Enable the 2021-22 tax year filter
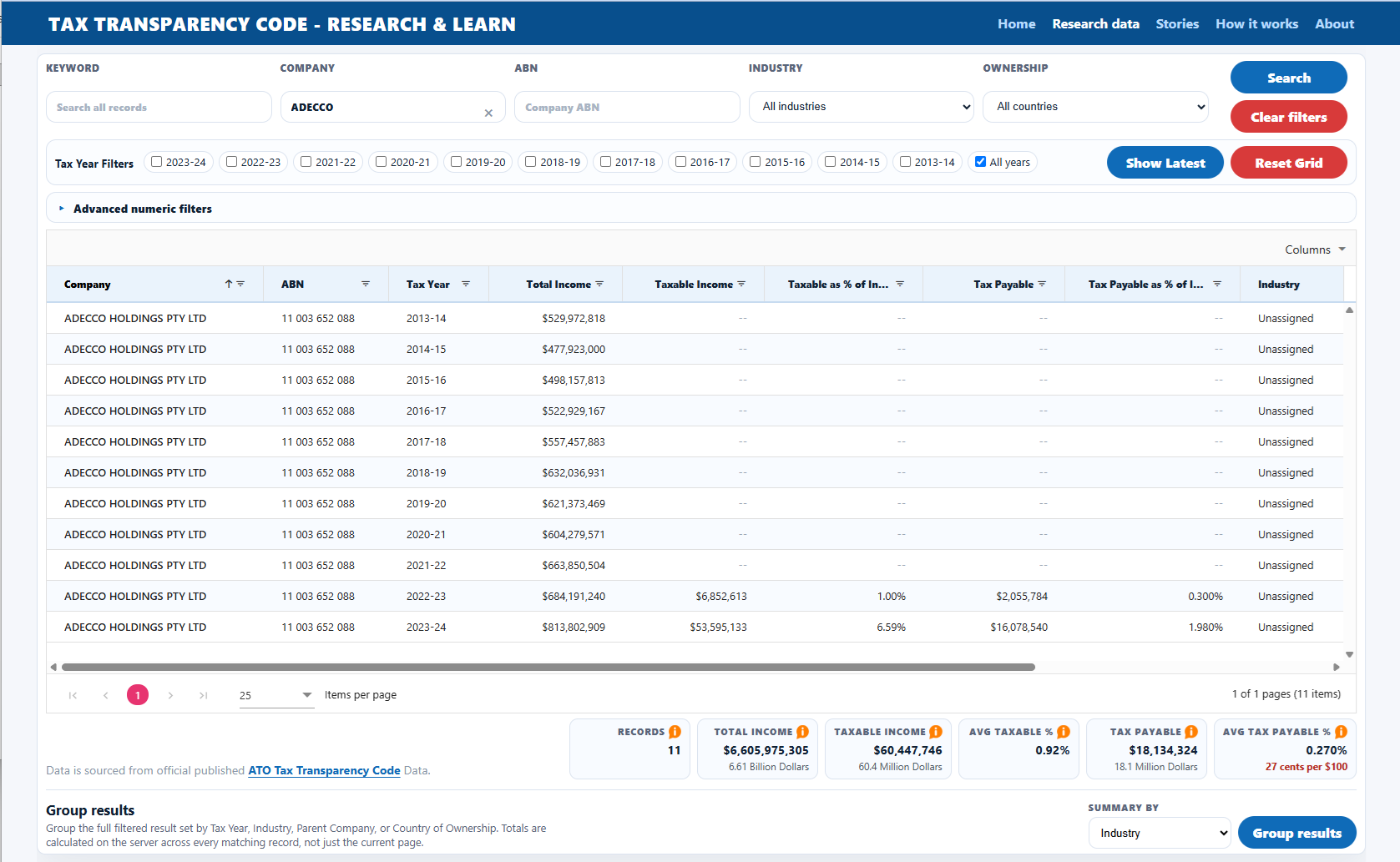Image resolution: width=1400 pixels, height=862 pixels. pos(306,162)
